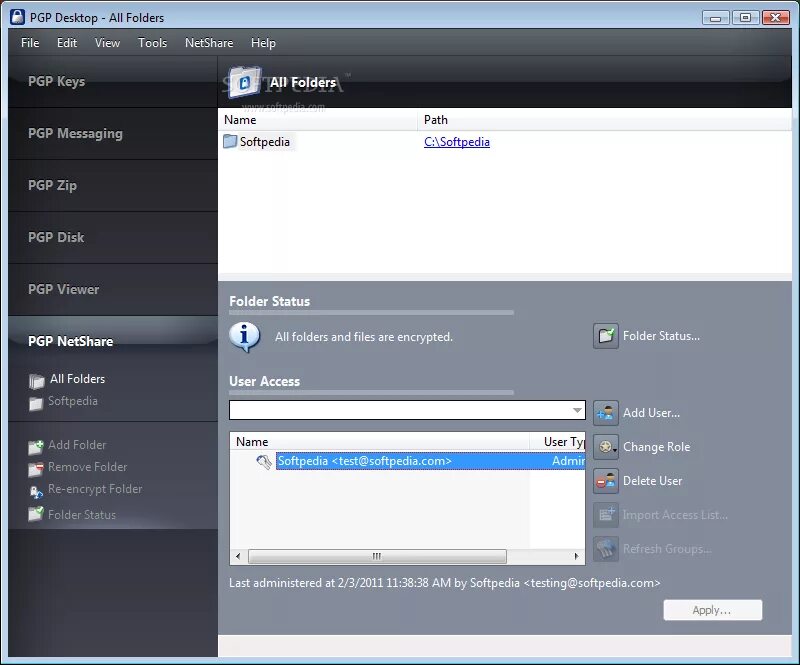This screenshot has width=800, height=665.
Task: Maximize the PGP Desktop window
Action: [745, 18]
